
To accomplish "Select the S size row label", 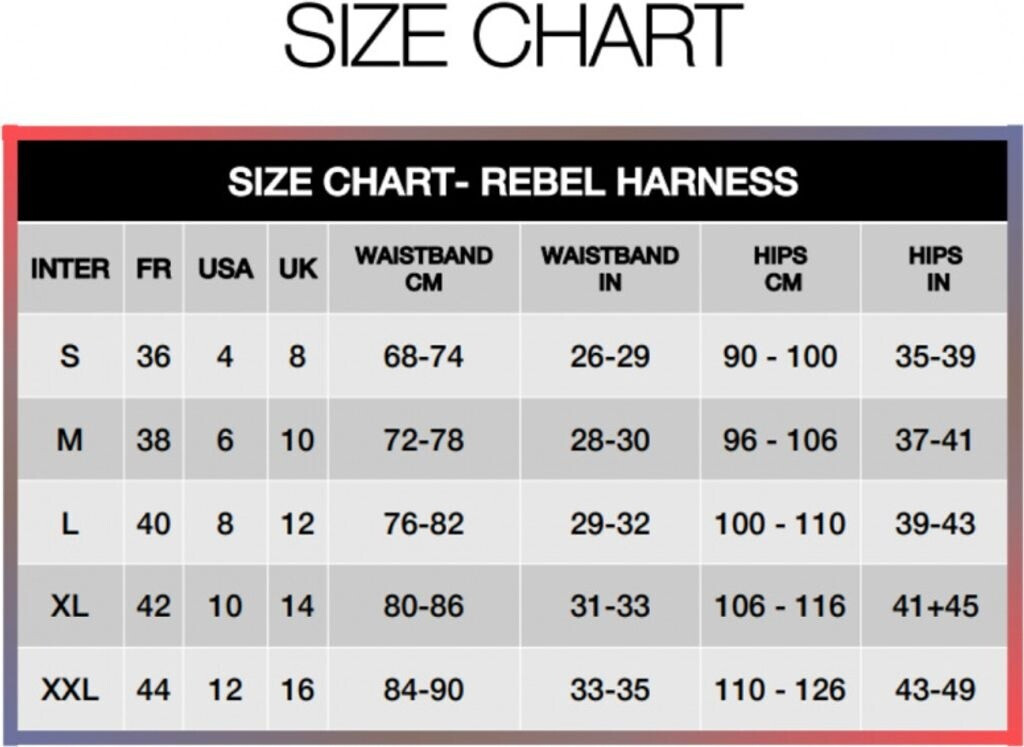I will (x=70, y=356).
